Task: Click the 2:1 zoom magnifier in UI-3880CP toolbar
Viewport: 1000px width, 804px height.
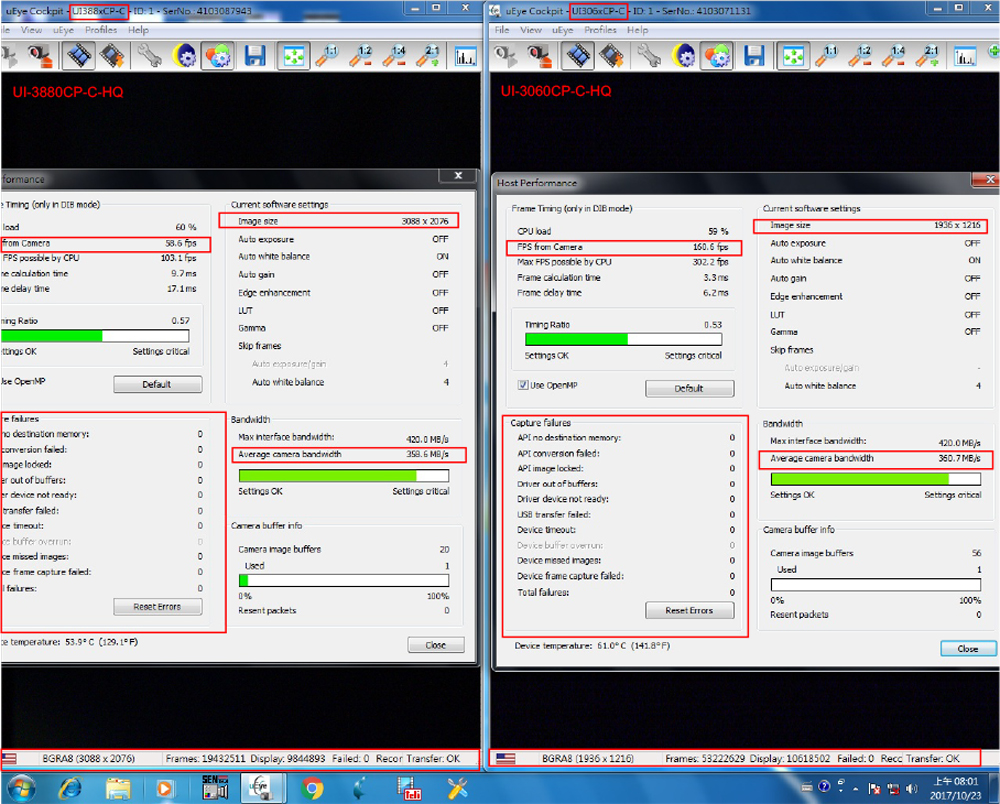Action: click(428, 56)
